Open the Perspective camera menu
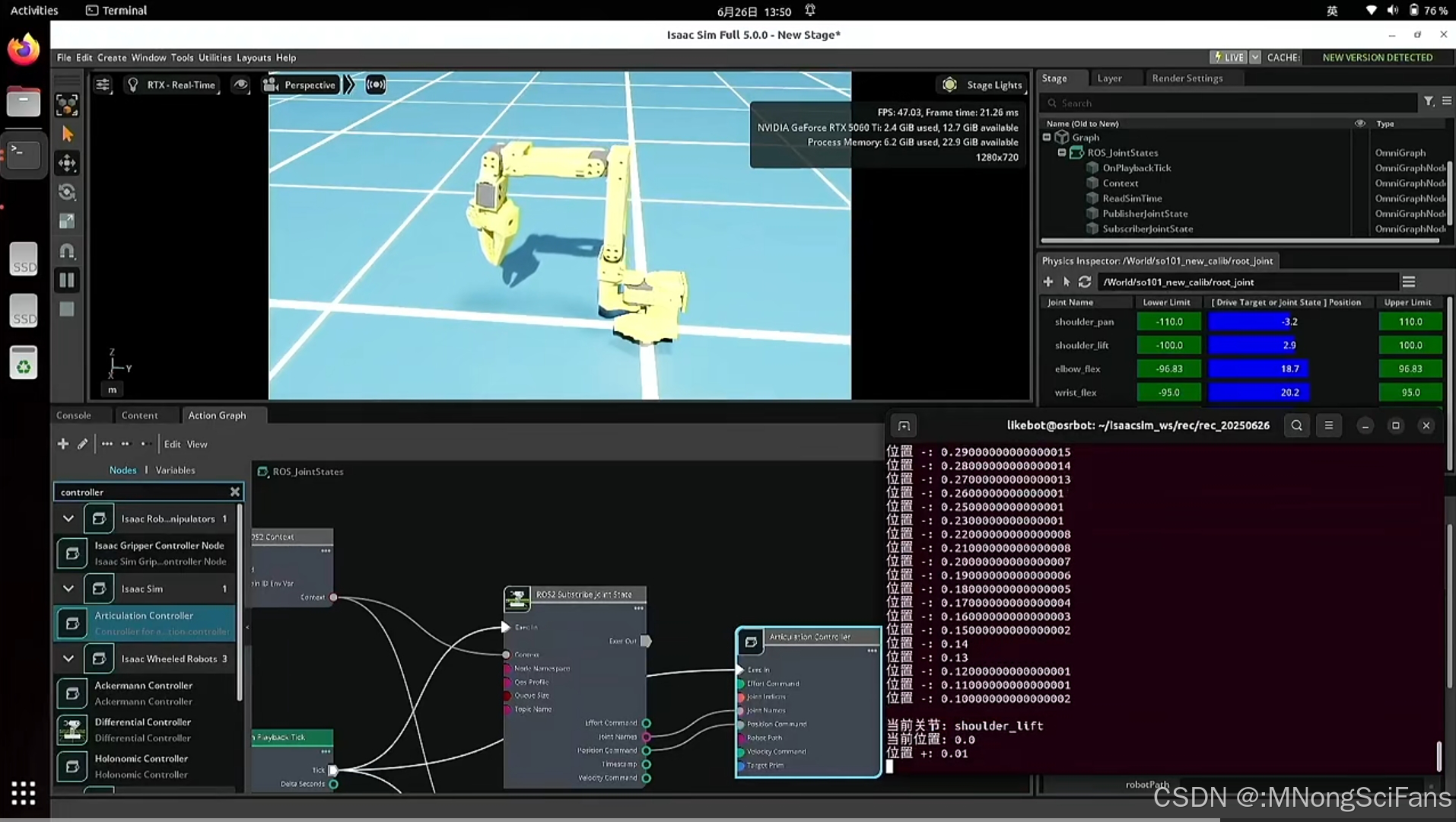1456x822 pixels. pos(300,84)
